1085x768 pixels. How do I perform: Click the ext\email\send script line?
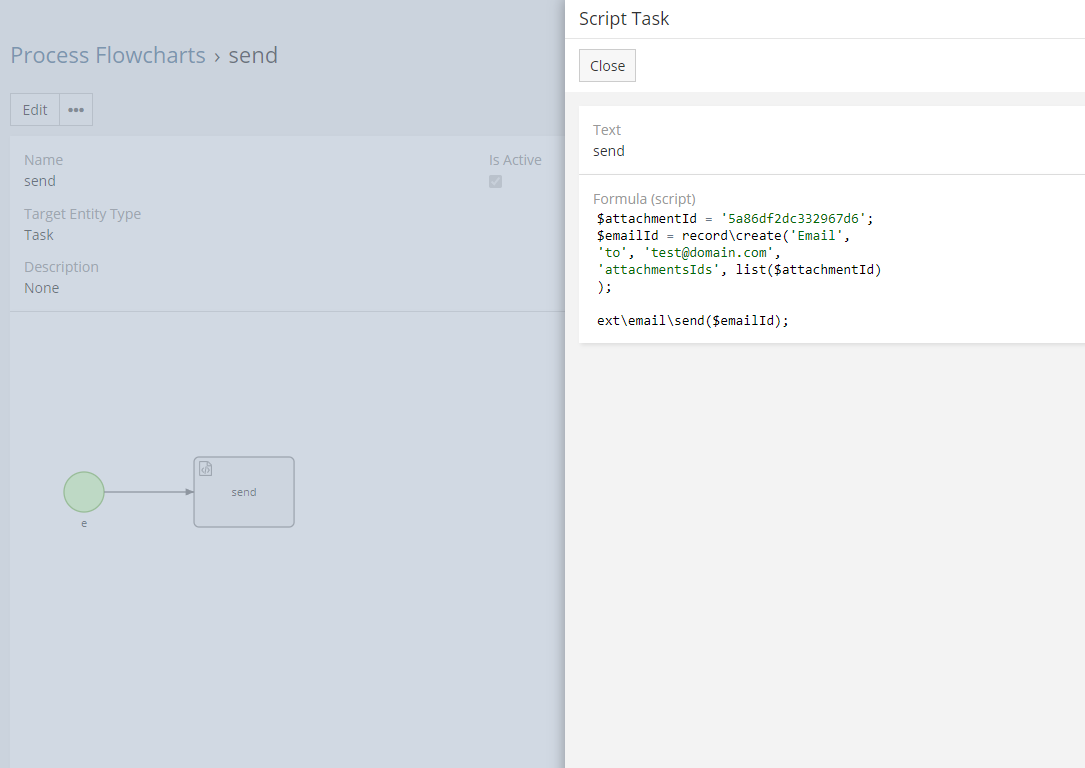click(693, 321)
